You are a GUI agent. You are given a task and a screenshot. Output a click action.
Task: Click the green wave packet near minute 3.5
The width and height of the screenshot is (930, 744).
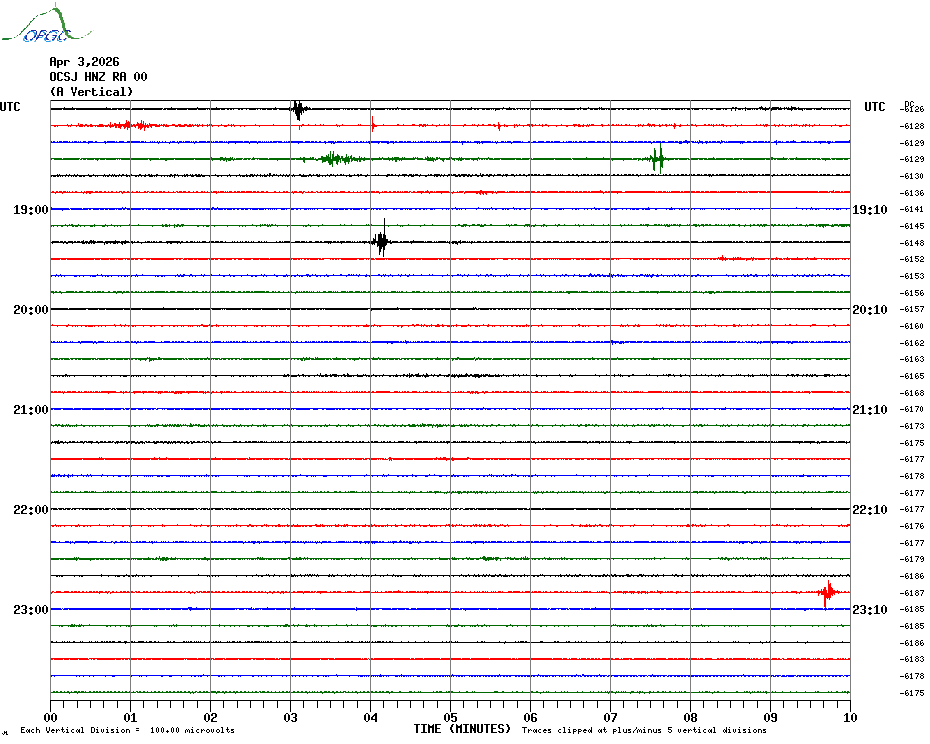[x=334, y=159]
